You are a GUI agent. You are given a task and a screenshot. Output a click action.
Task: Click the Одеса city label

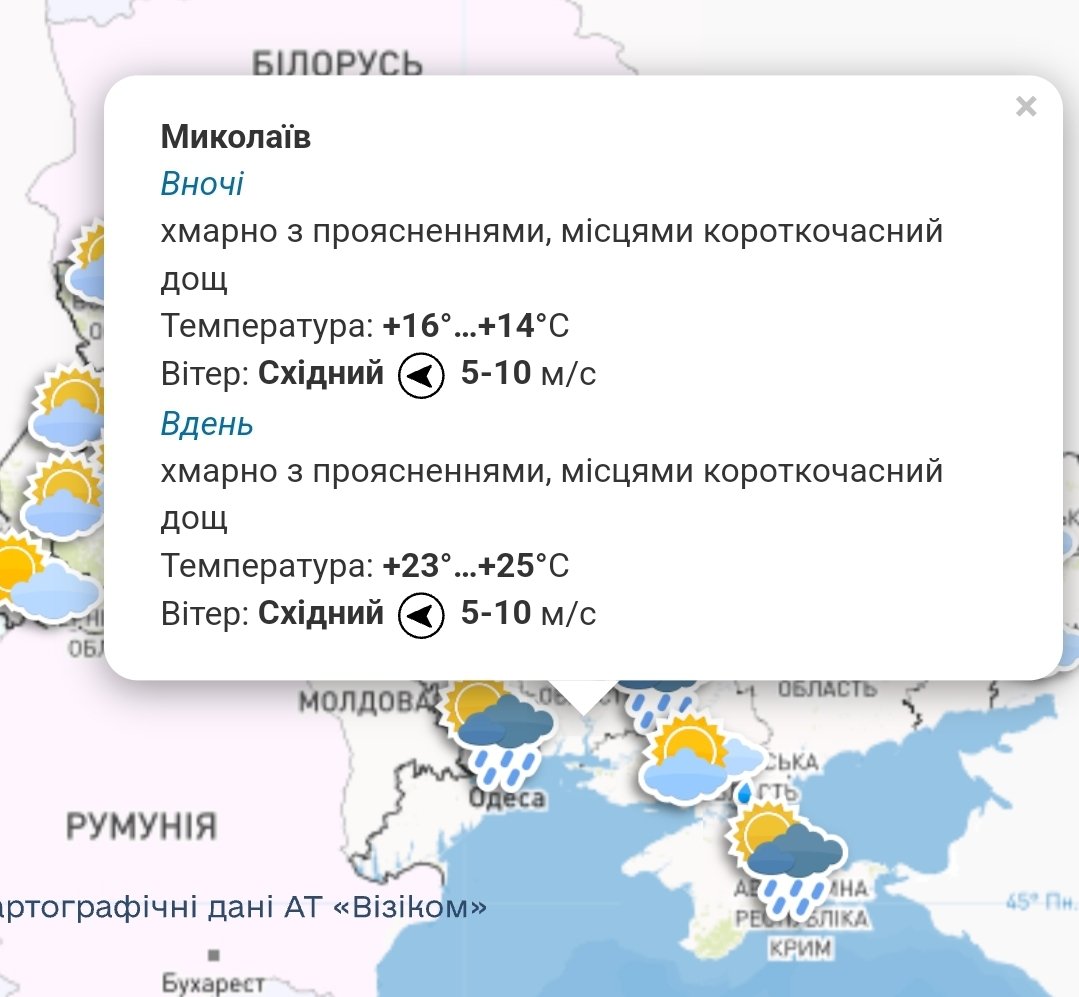pos(508,798)
